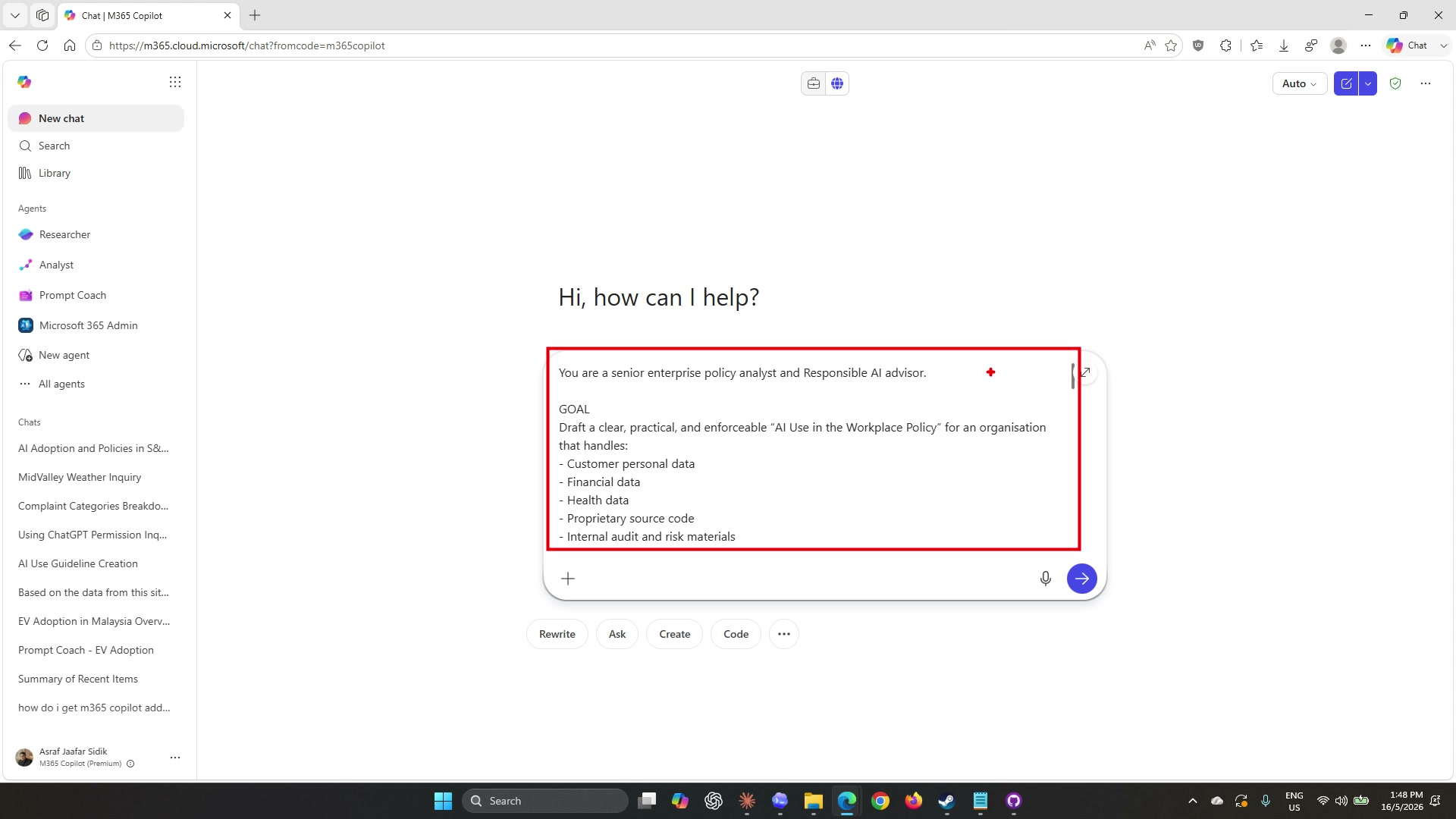Image resolution: width=1456 pixels, height=819 pixels.
Task: Go to browser home page
Action: (x=70, y=45)
